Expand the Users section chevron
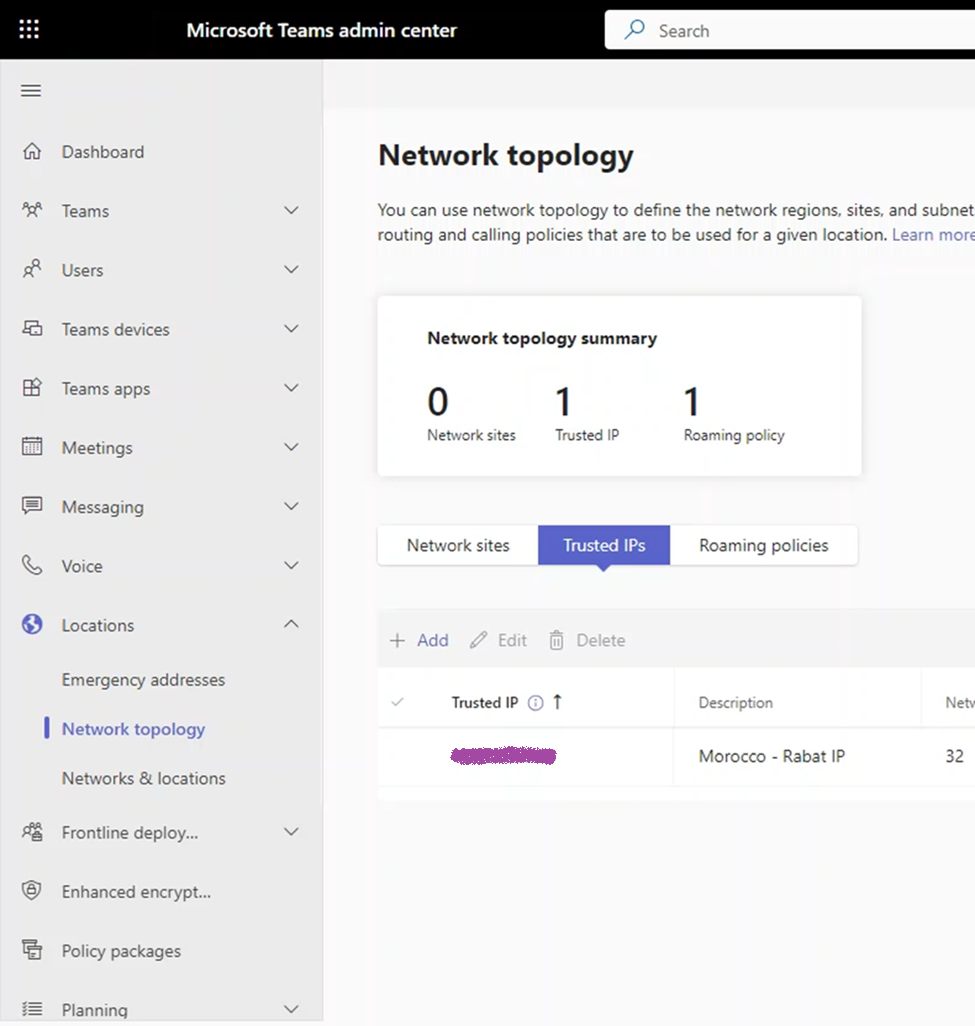975x1026 pixels. click(x=291, y=270)
